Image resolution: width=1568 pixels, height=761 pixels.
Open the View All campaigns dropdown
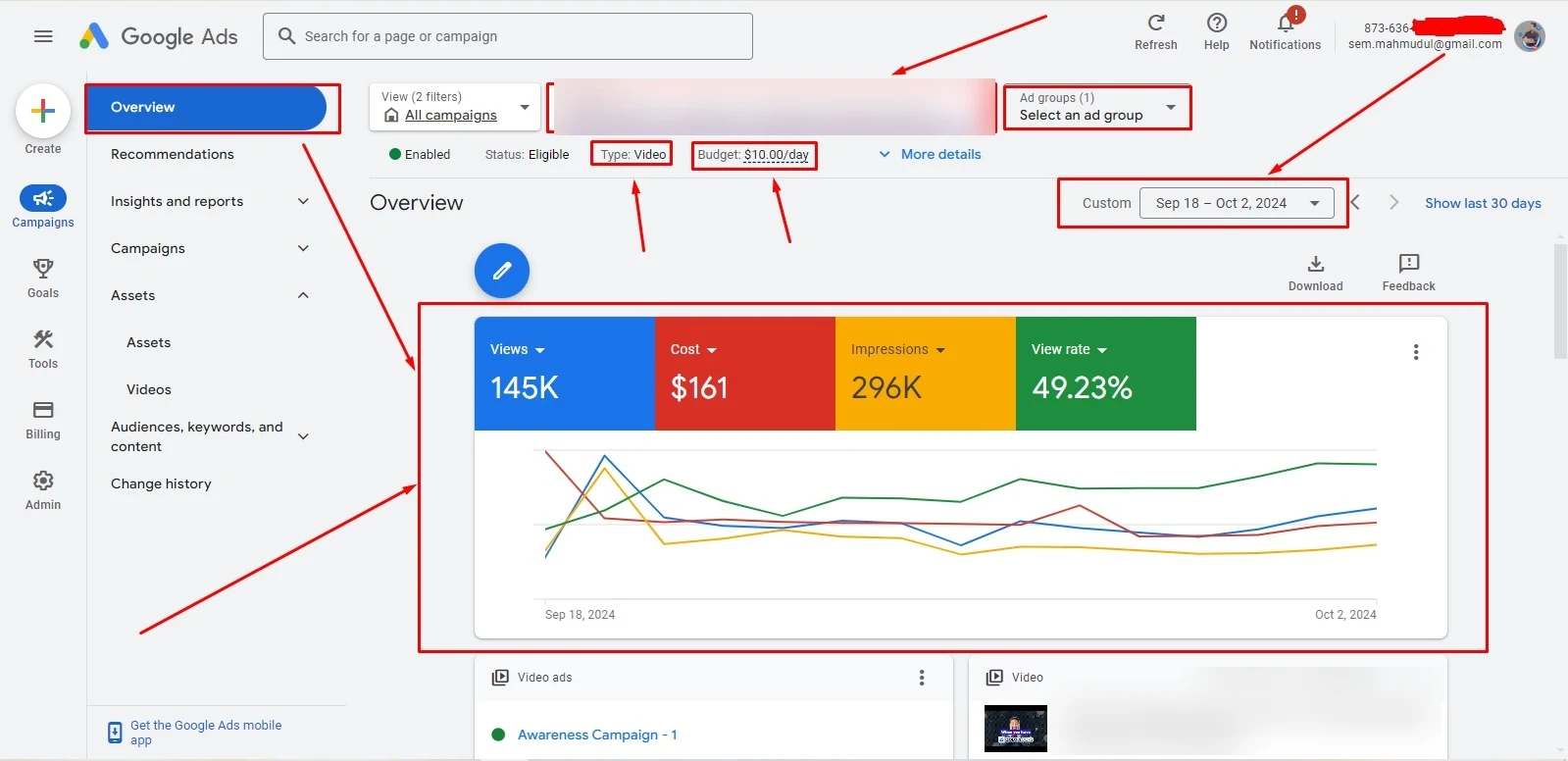tap(455, 107)
